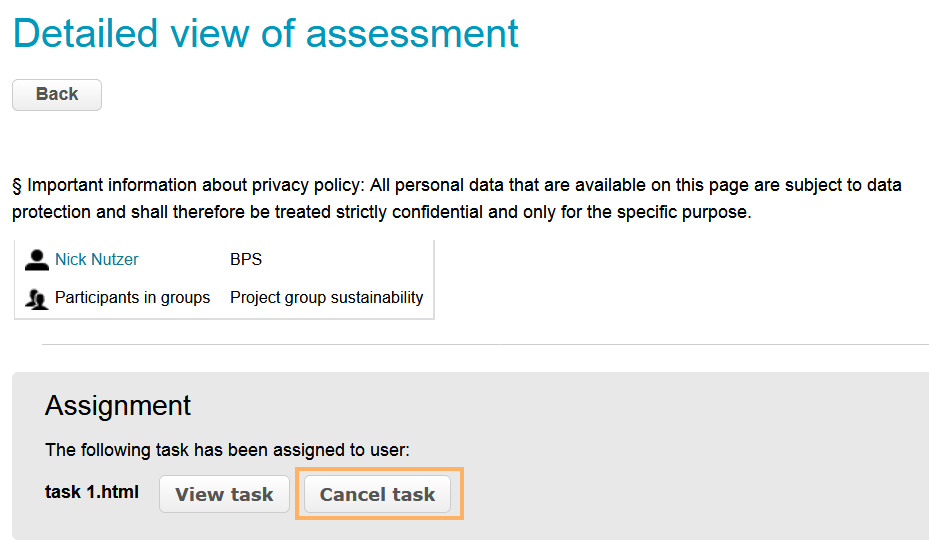Click the Project group sustainability text

[x=326, y=298]
